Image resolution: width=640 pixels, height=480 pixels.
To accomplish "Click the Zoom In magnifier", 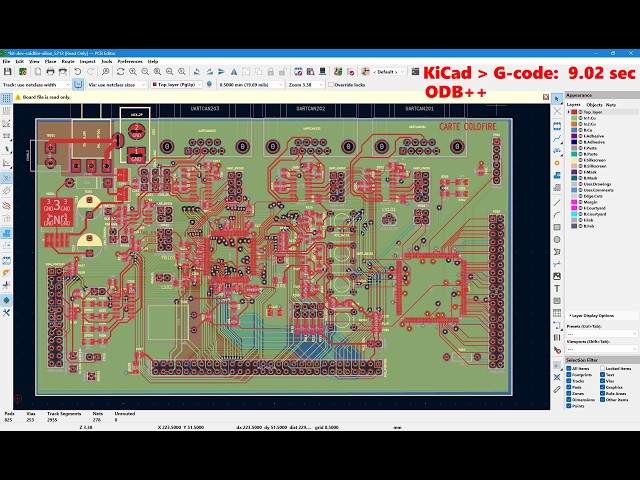I will coord(133,72).
